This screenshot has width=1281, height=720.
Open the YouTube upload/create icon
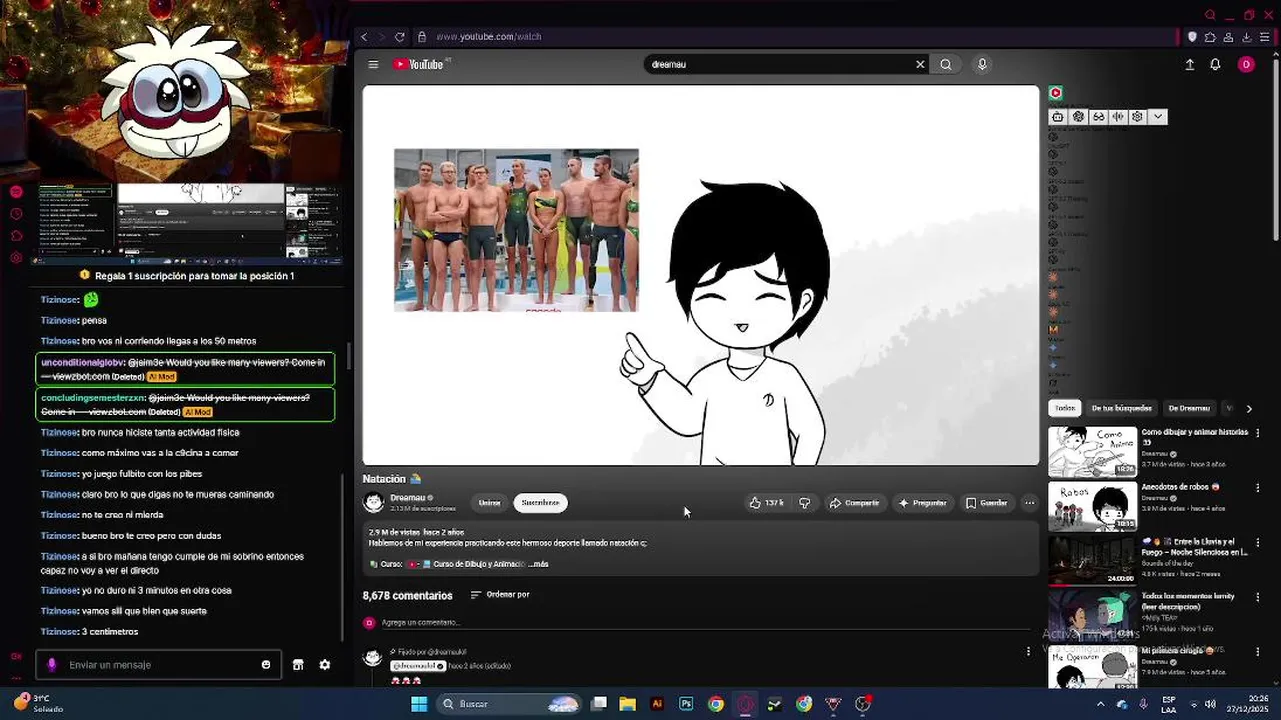coord(1189,64)
